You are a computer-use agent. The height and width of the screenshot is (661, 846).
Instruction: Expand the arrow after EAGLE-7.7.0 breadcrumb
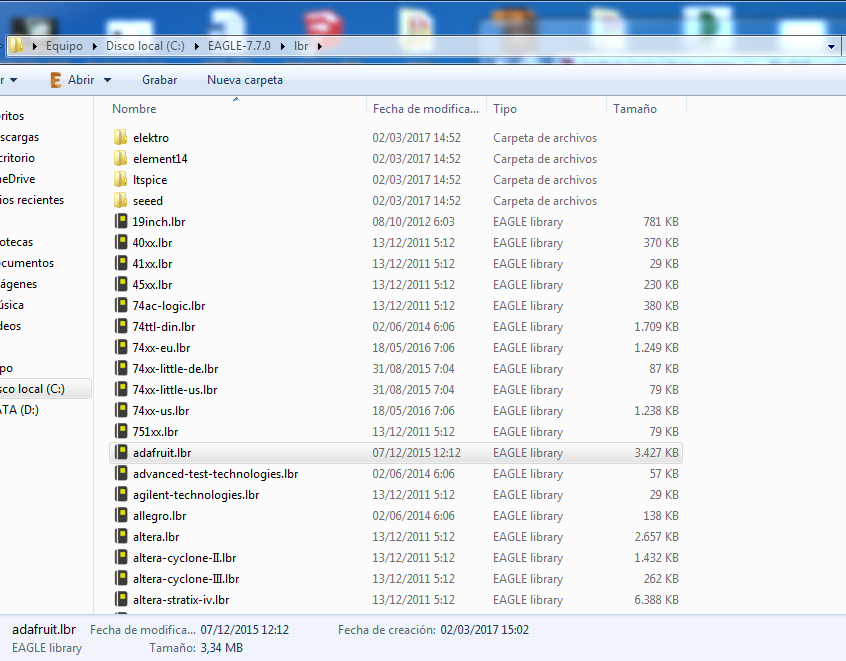(283, 46)
